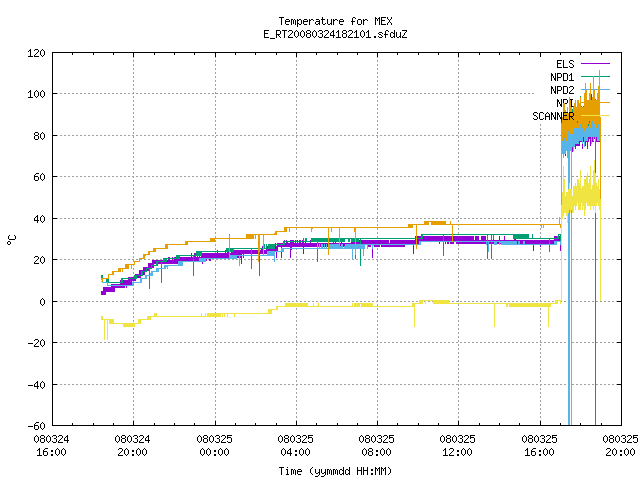This screenshot has height=480, width=640.
Task: Click the NPD2 legend label
Action: tap(562, 90)
